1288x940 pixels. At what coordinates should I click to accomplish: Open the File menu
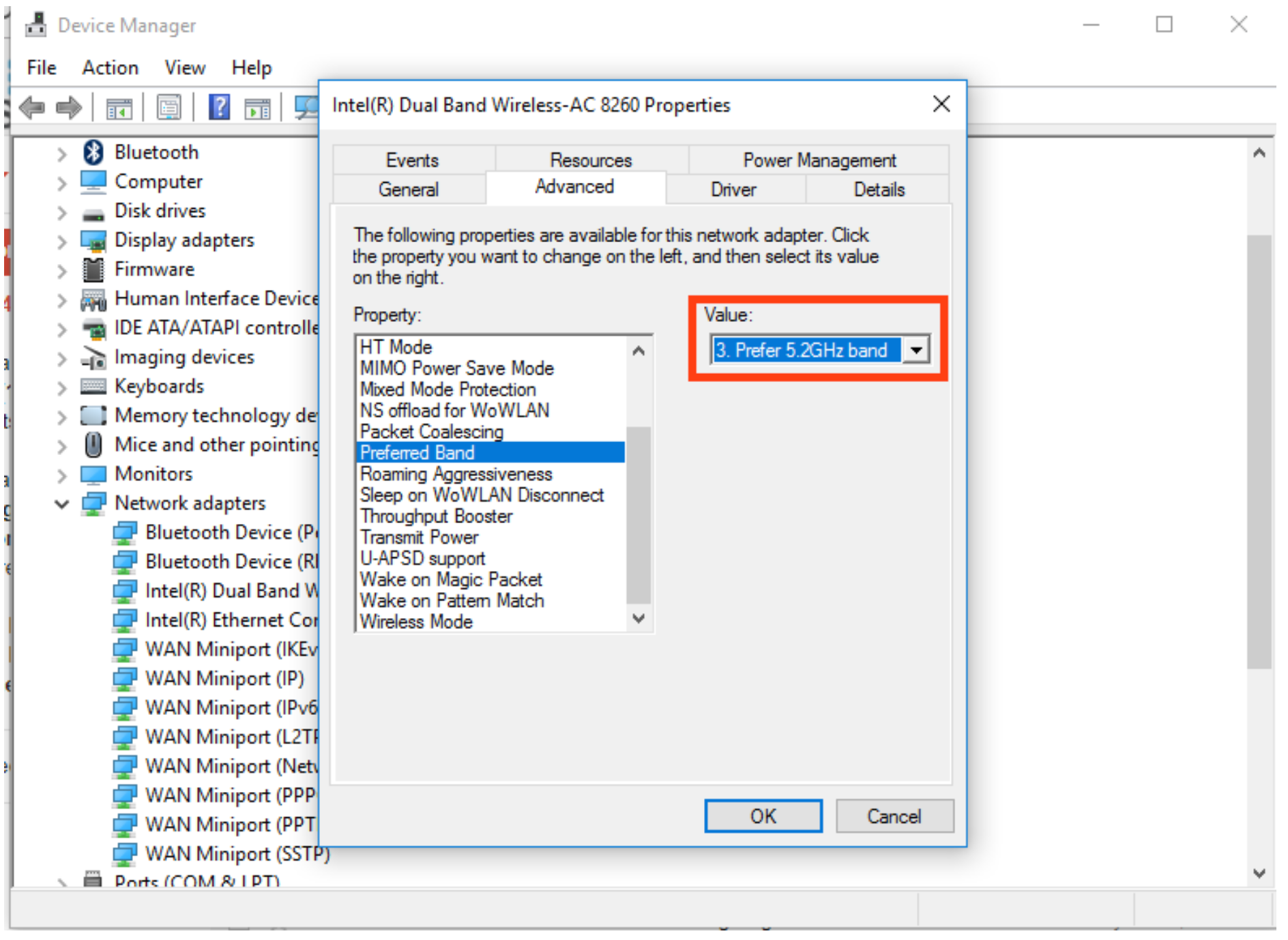click(x=42, y=68)
